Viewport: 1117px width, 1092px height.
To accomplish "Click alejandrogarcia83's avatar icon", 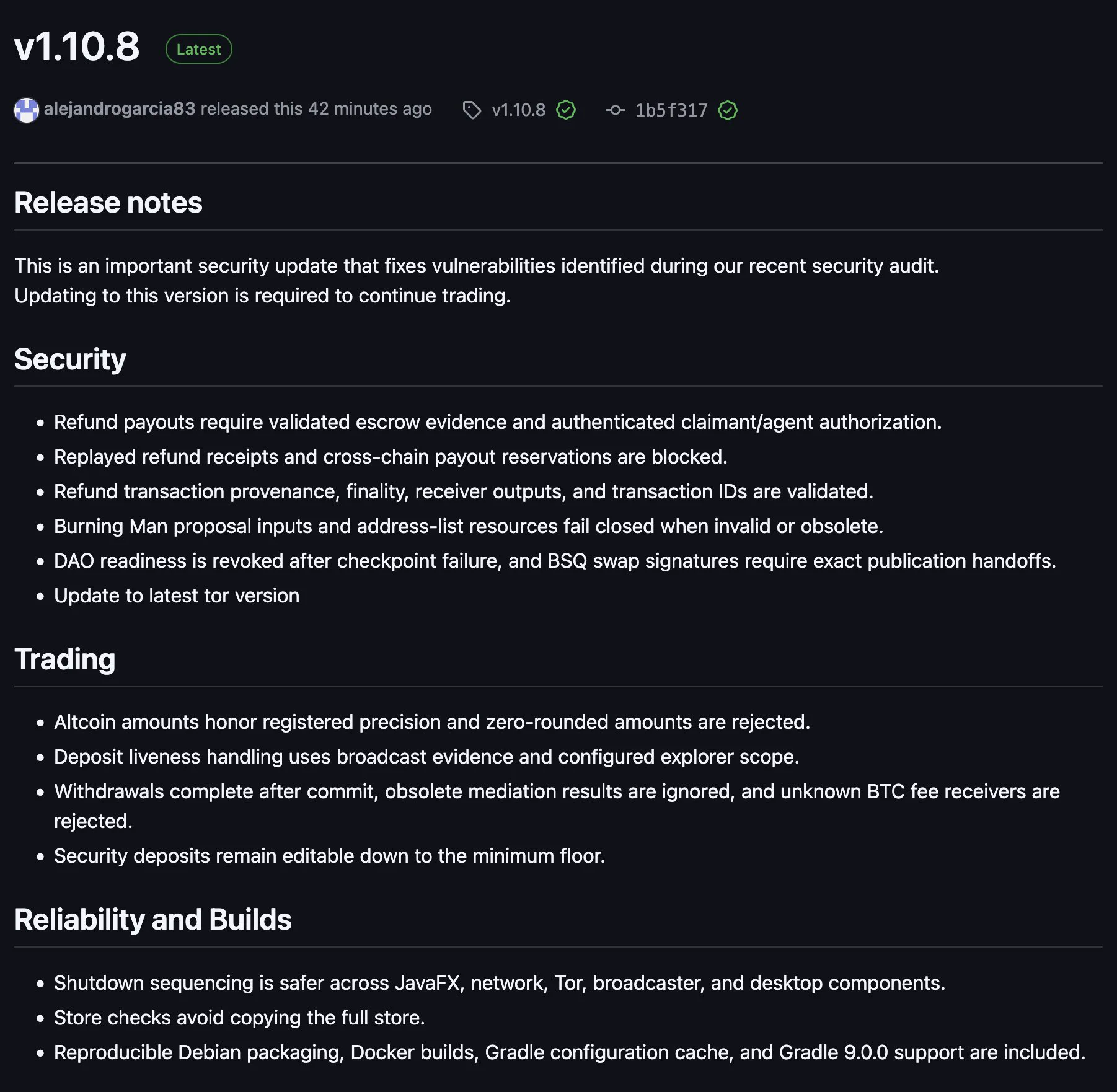I will [x=27, y=110].
